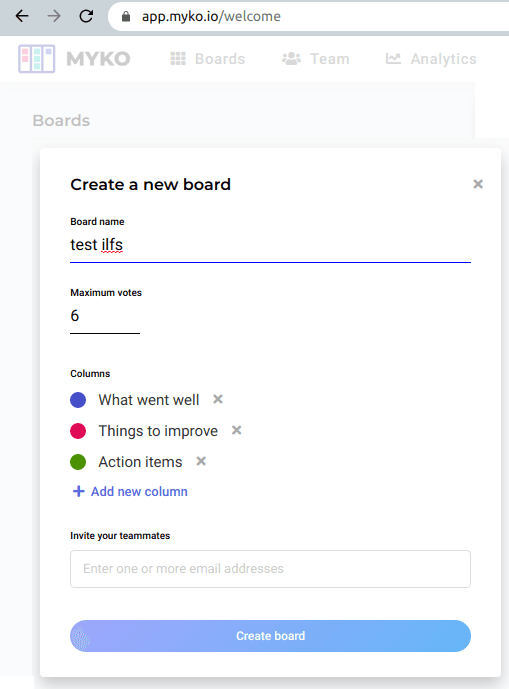Click the plus icon to add column
509x689 pixels.
[x=78, y=491]
